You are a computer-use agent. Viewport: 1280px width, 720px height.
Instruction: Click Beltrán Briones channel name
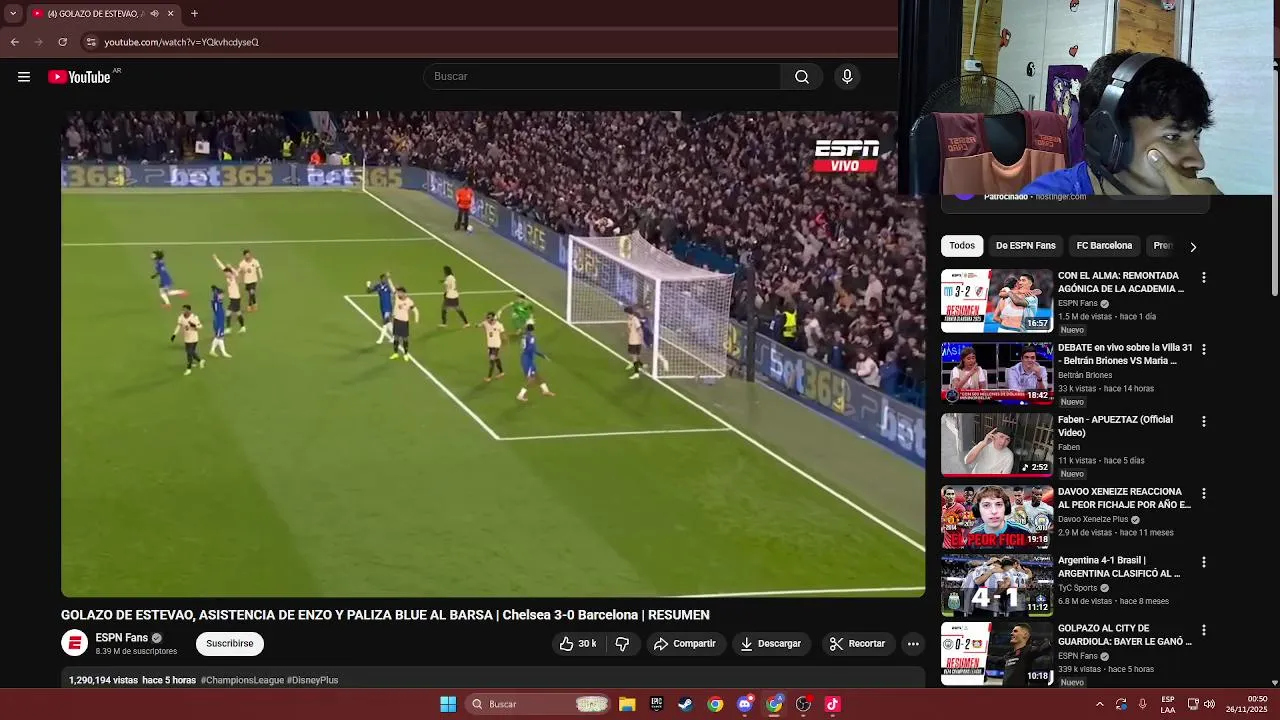pos(1086,375)
